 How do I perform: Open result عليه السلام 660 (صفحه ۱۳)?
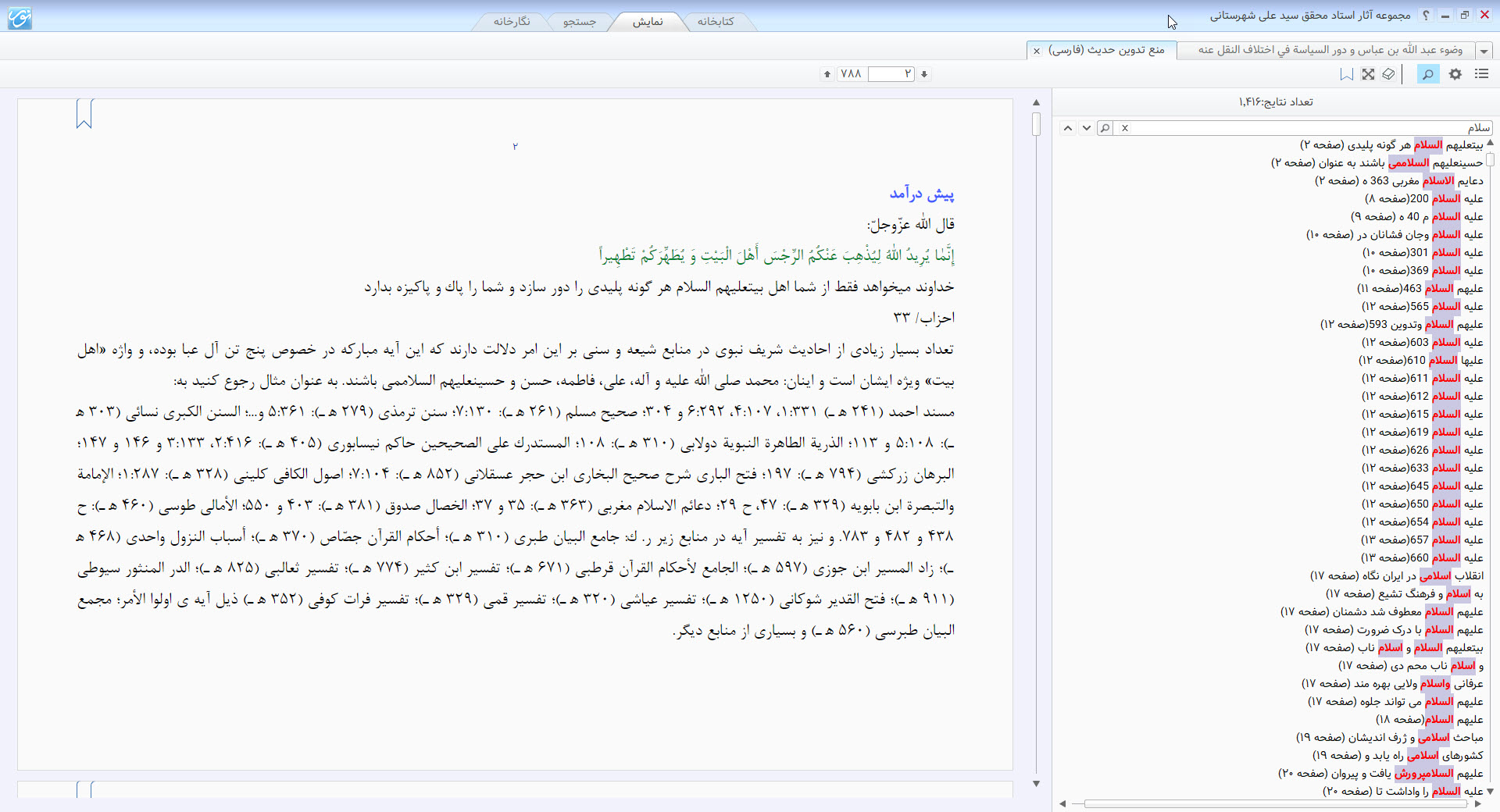1422,558
